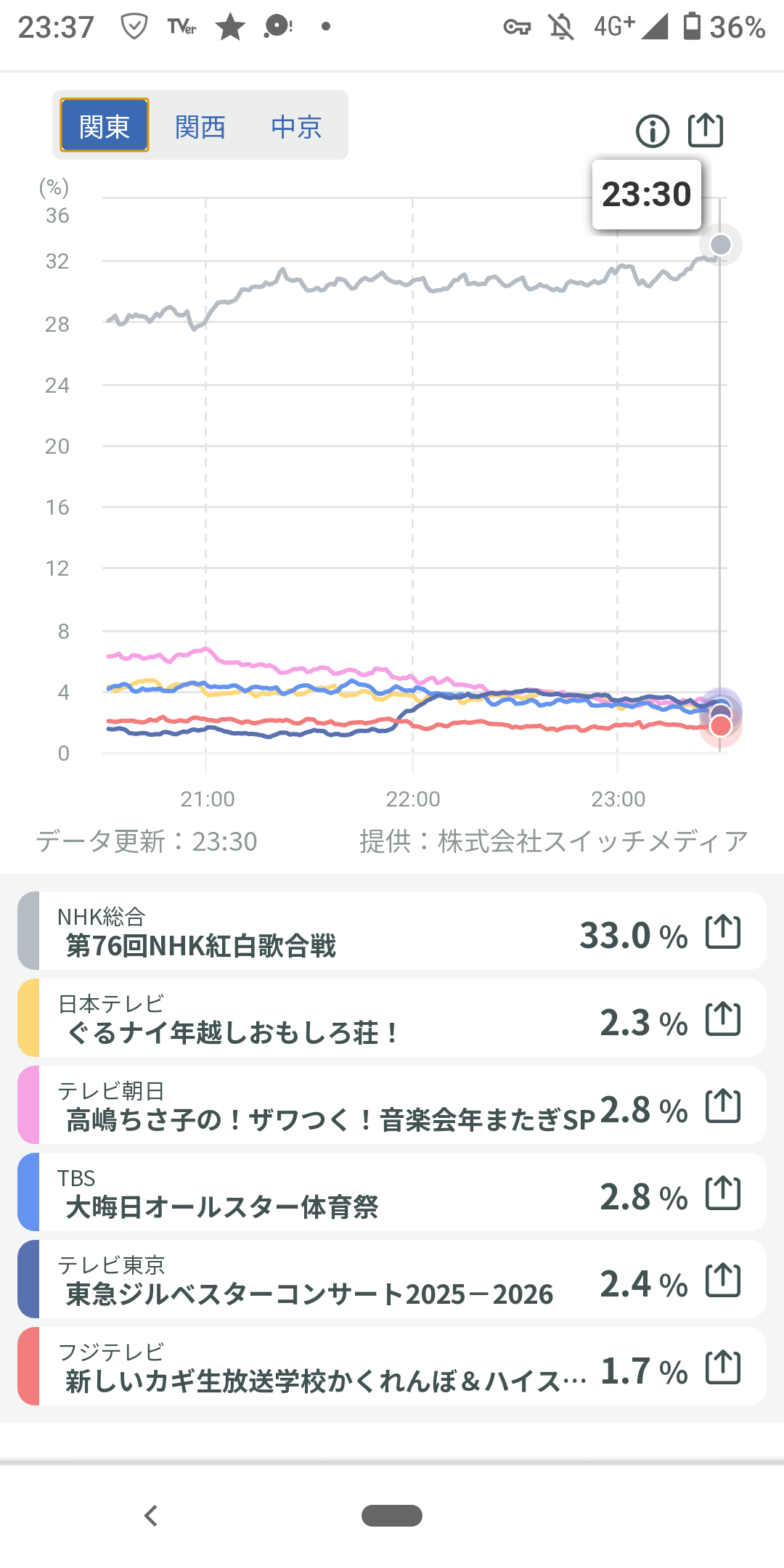Tap the gray NHK color bar

click(x=28, y=931)
